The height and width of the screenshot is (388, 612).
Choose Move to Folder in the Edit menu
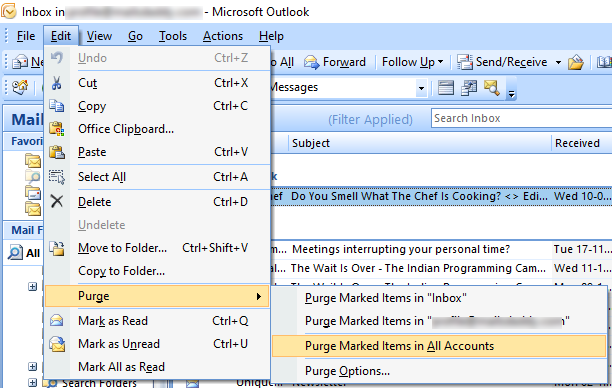point(157,248)
